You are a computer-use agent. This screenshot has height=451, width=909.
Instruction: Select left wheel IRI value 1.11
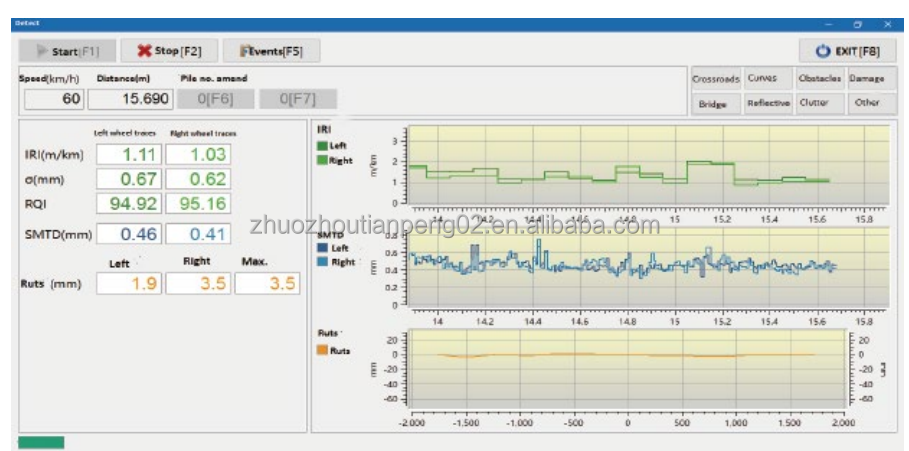(129, 154)
